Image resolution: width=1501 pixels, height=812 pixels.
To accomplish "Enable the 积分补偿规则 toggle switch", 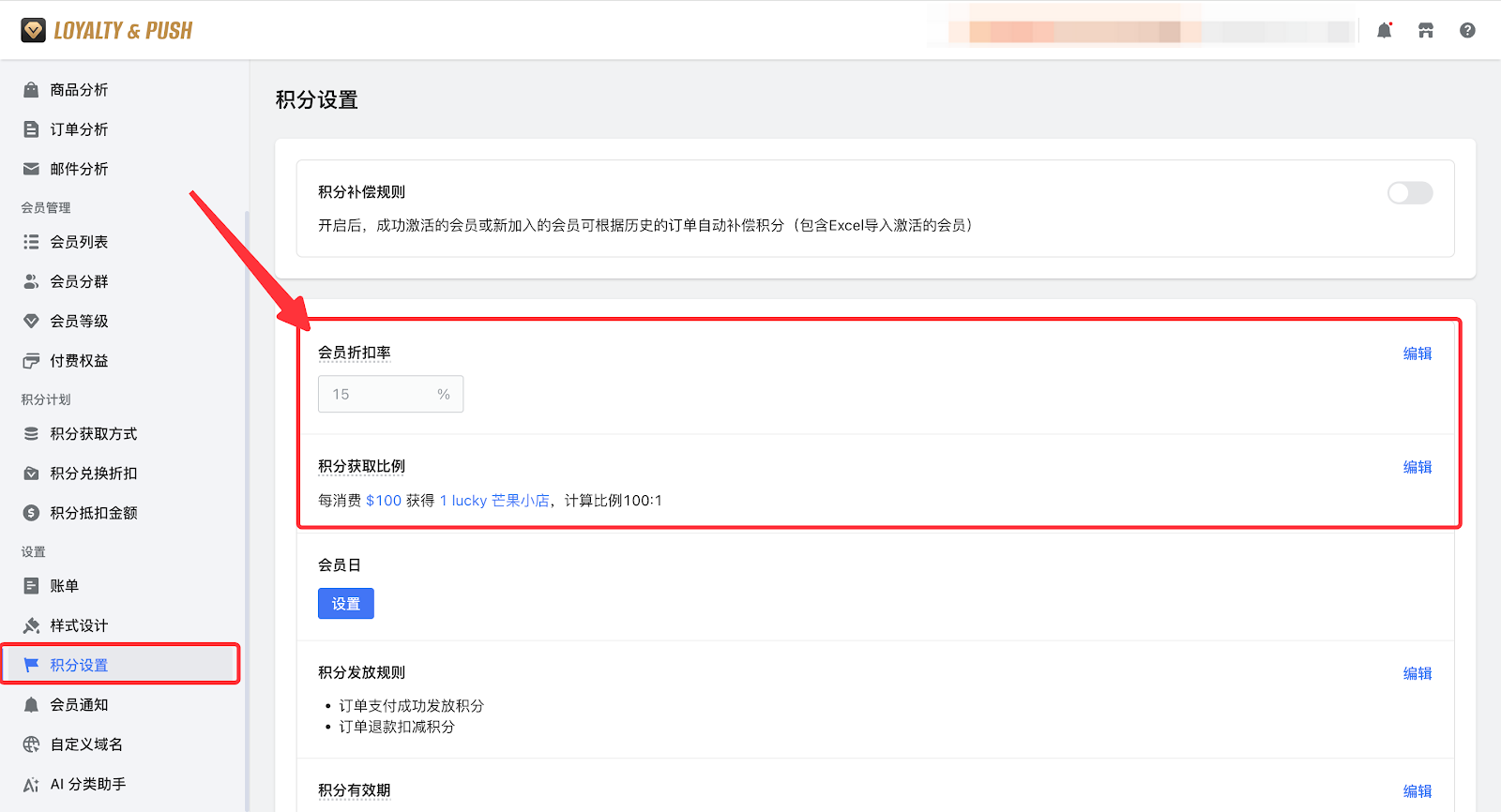I will pos(1409,193).
